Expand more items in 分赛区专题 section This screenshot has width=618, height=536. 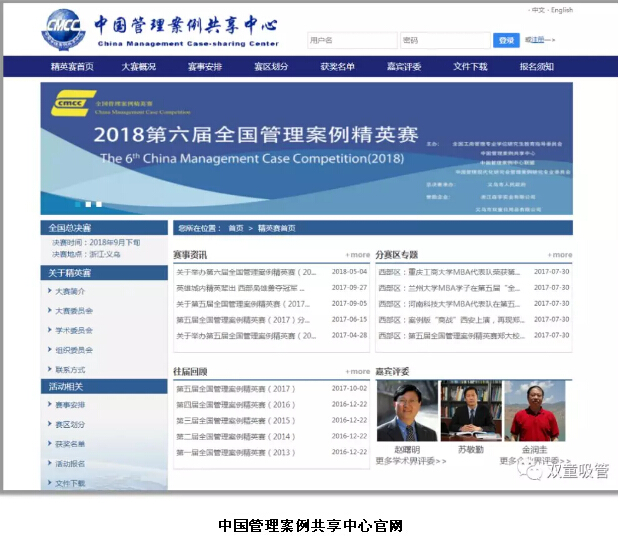[x=560, y=255]
